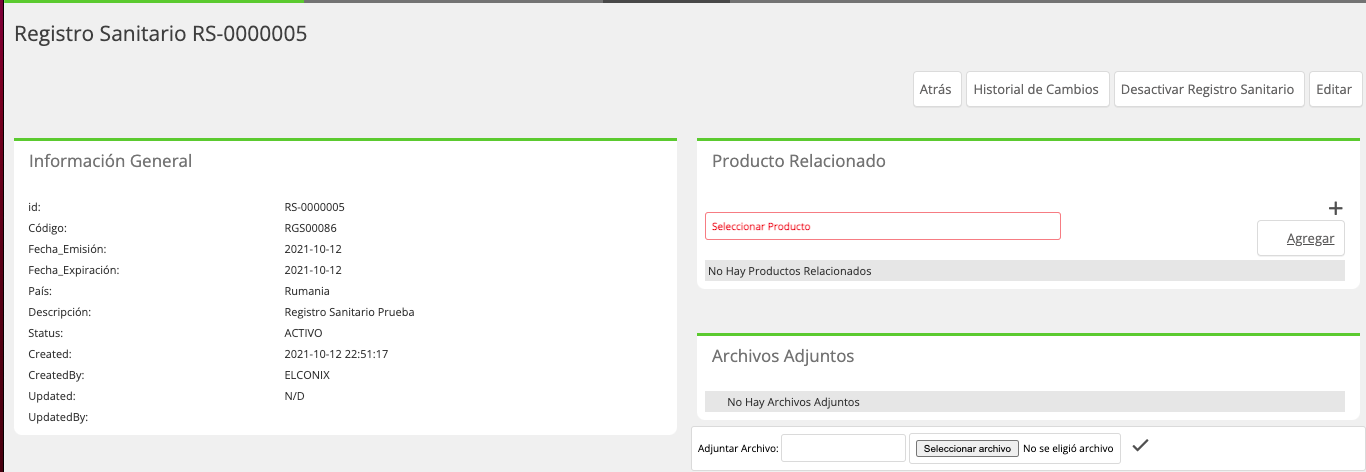Click the Updated value N/D
This screenshot has width=1366, height=472.
pos(294,396)
